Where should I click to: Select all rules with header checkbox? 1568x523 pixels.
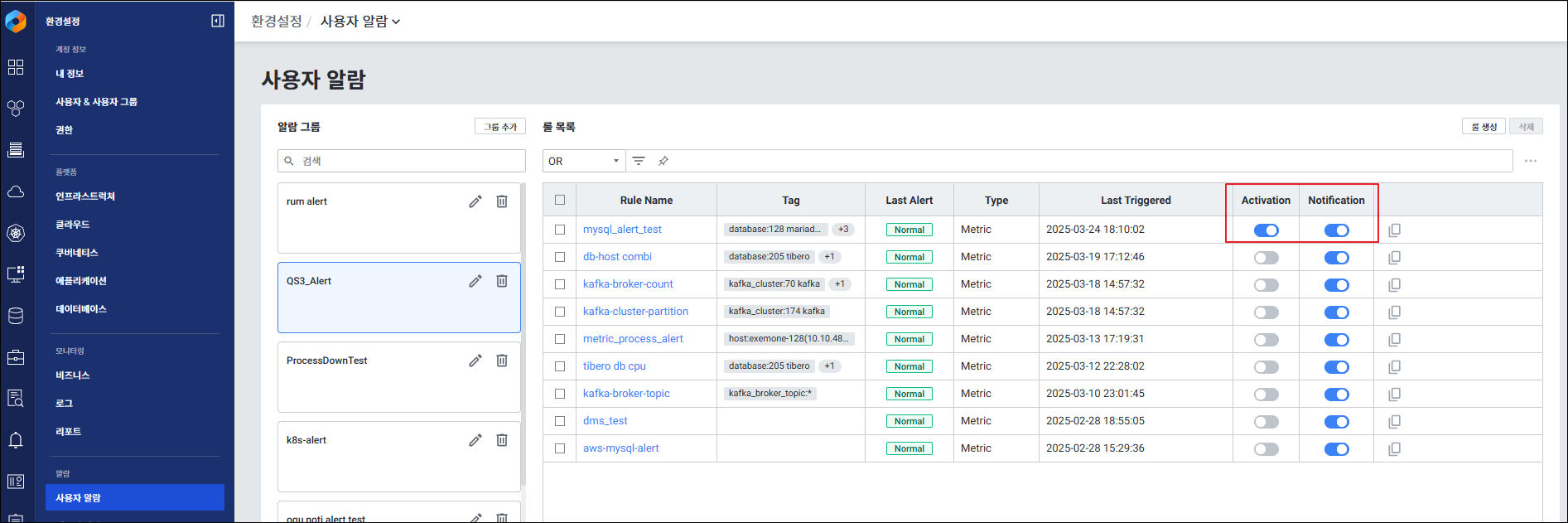pos(560,200)
